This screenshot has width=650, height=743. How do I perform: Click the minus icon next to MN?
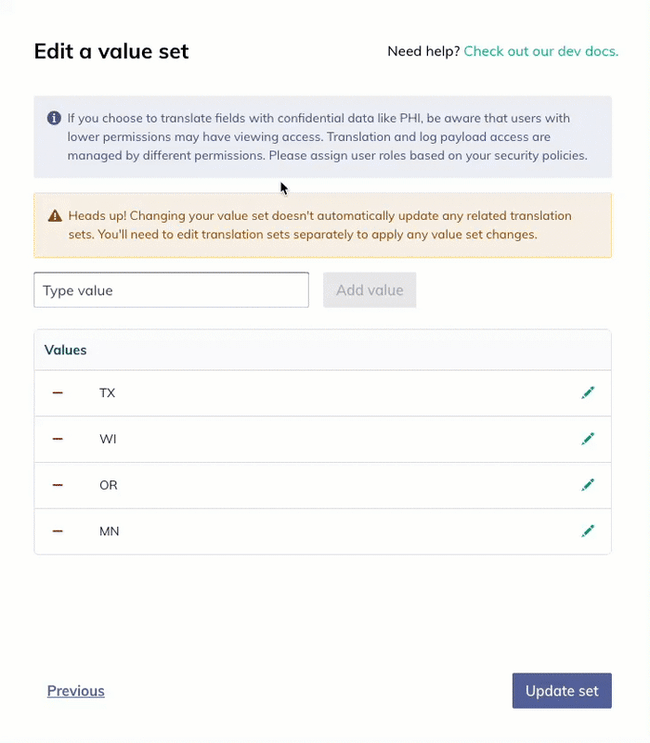(x=57, y=531)
